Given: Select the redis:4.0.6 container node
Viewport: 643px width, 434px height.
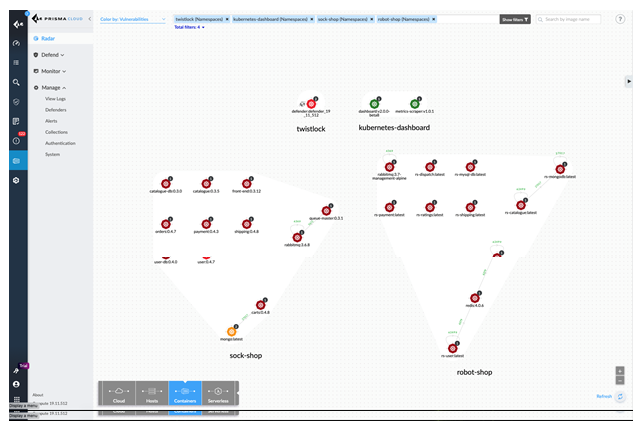Looking at the screenshot, I should click(x=474, y=297).
